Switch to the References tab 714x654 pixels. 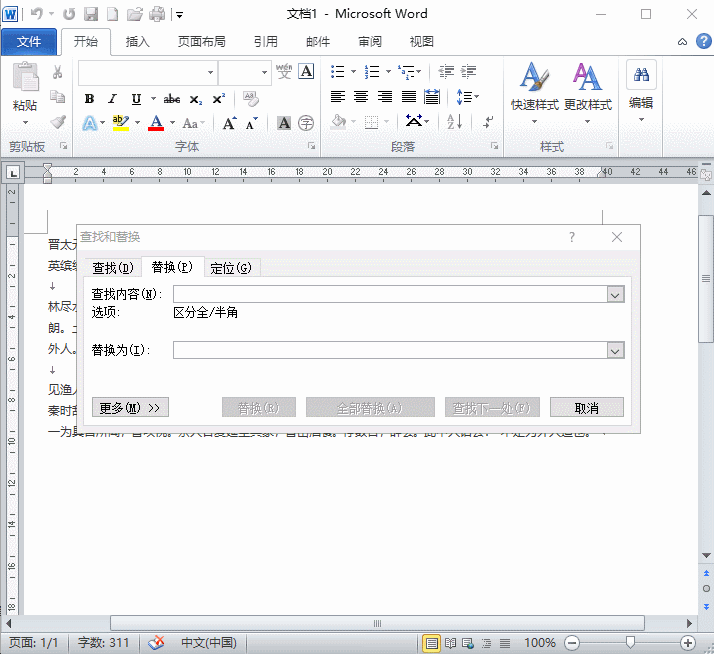click(265, 42)
